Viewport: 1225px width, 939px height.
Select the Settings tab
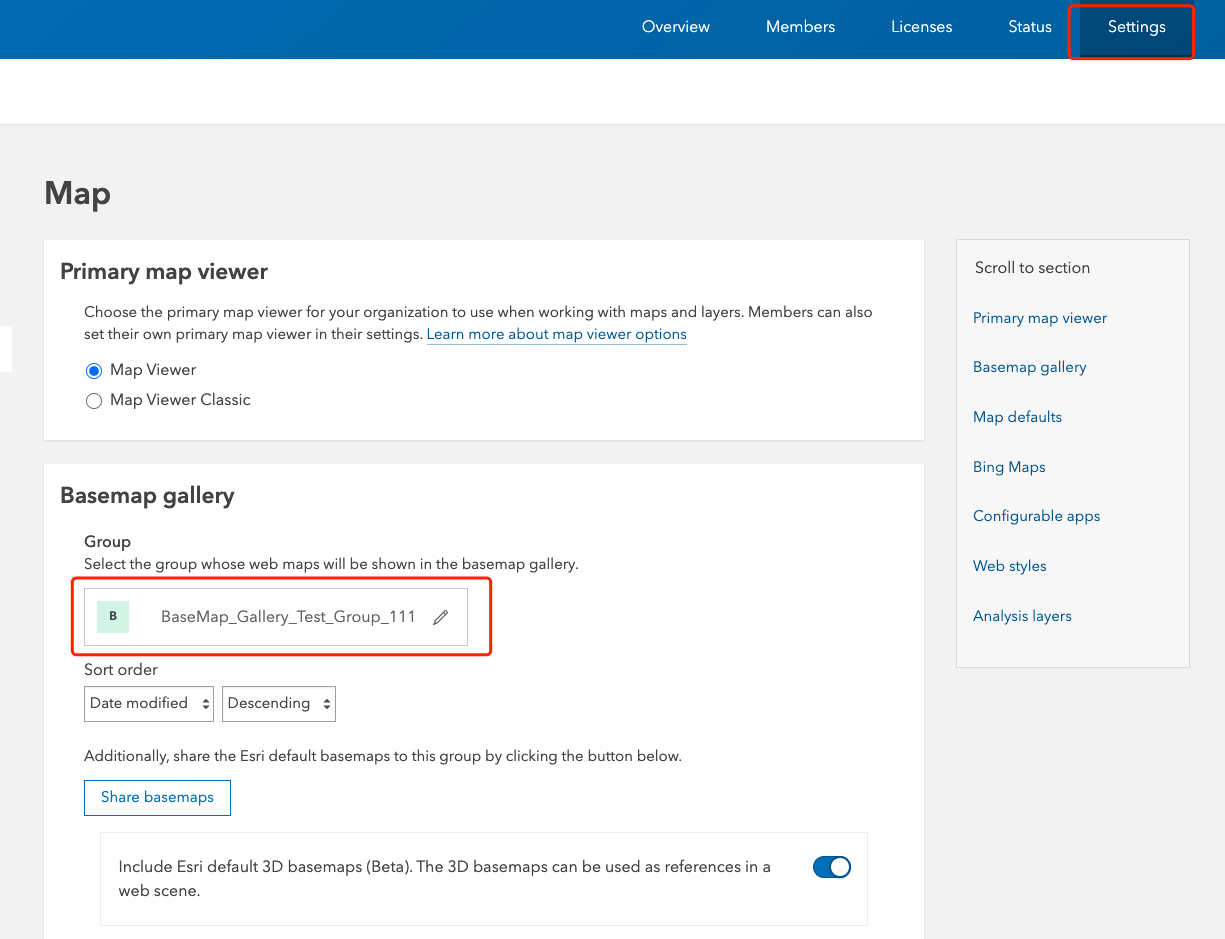pyautogui.click(x=1136, y=27)
